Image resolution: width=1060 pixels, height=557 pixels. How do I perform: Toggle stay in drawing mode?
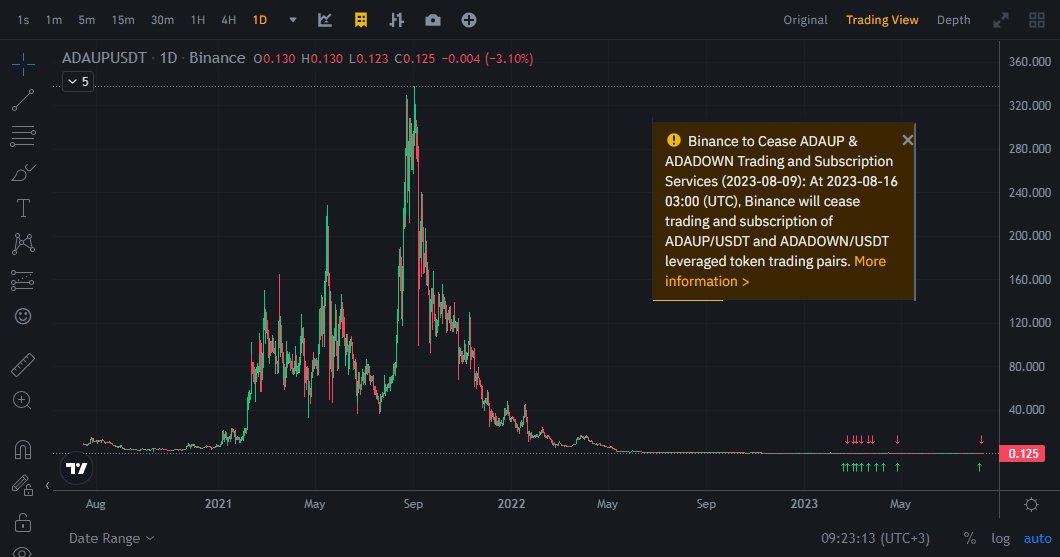click(22, 485)
